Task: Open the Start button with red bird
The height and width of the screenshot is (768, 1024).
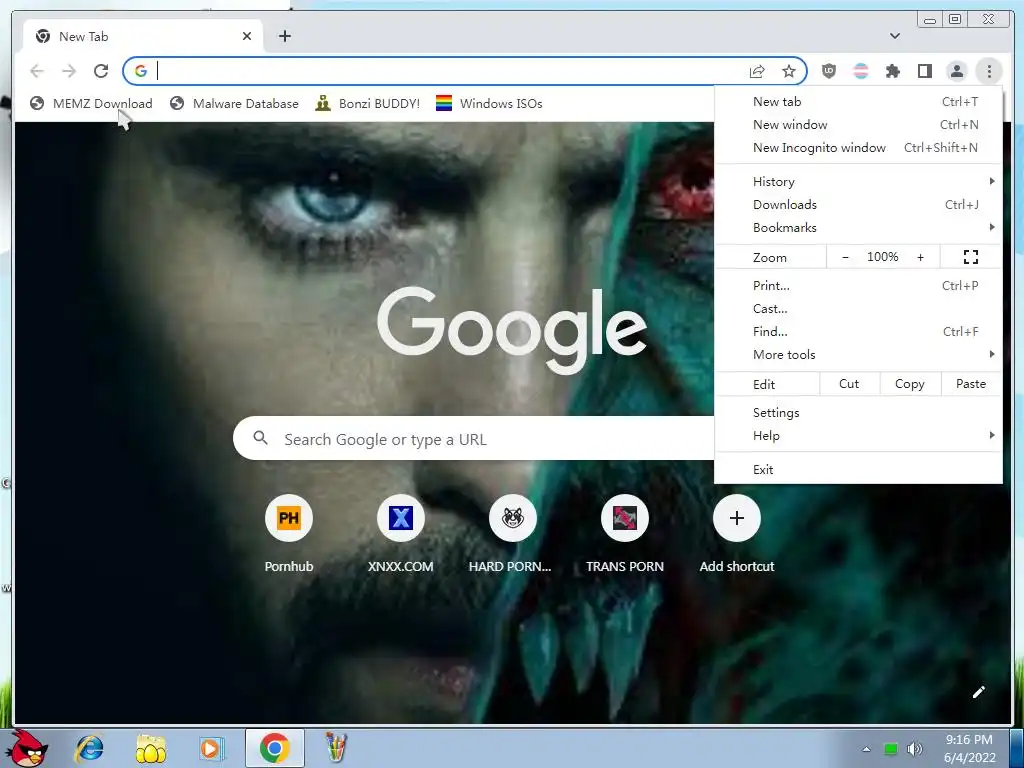Action: click(x=27, y=748)
